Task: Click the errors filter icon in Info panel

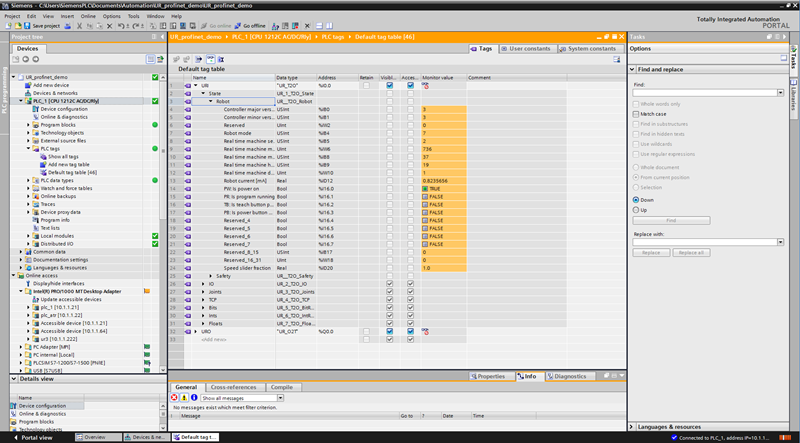Action: (172, 398)
